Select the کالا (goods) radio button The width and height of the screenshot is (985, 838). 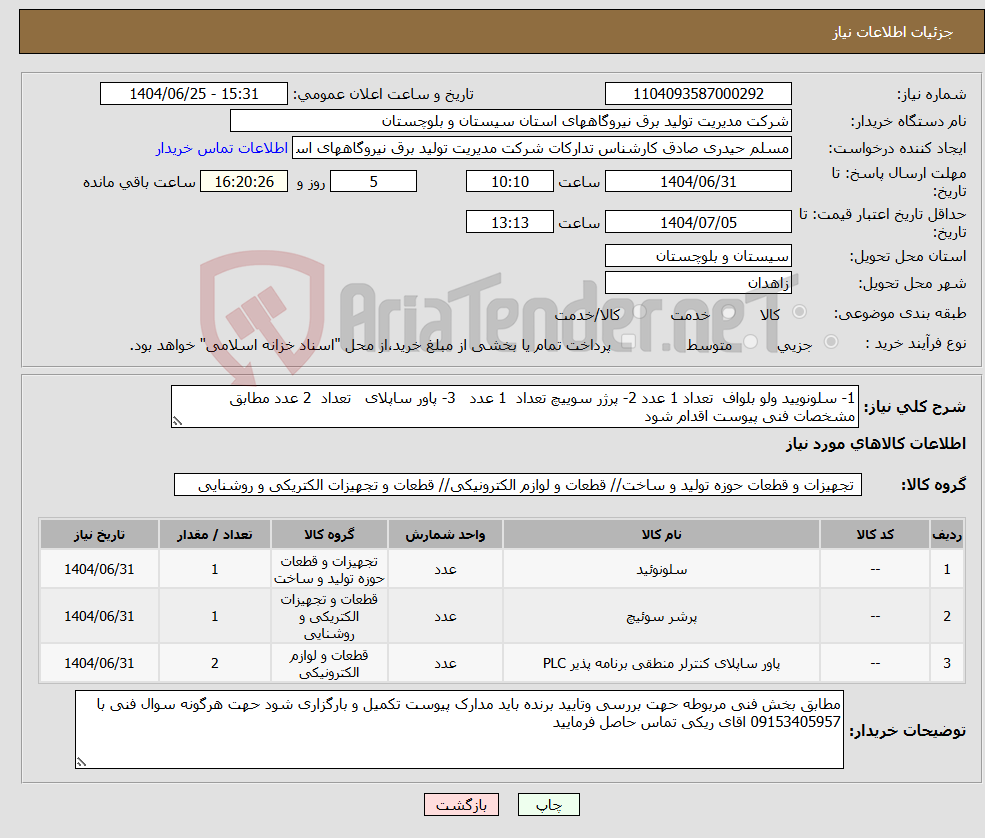click(x=801, y=312)
